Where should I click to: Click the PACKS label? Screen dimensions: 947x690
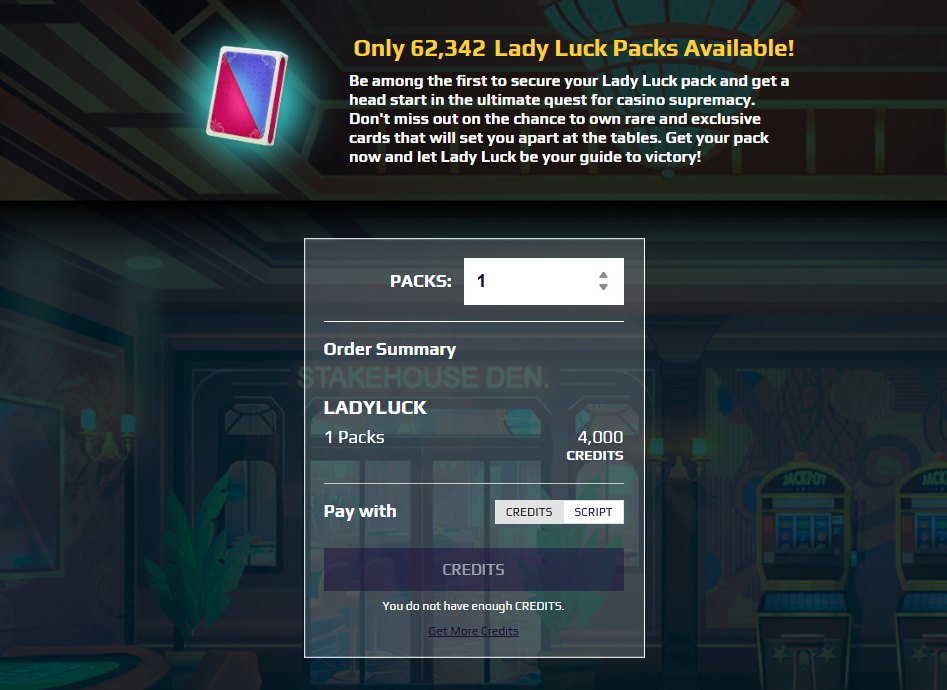420,282
